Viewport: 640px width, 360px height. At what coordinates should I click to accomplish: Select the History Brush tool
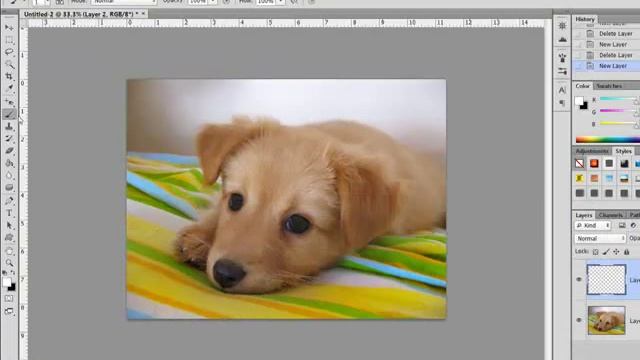[9, 139]
